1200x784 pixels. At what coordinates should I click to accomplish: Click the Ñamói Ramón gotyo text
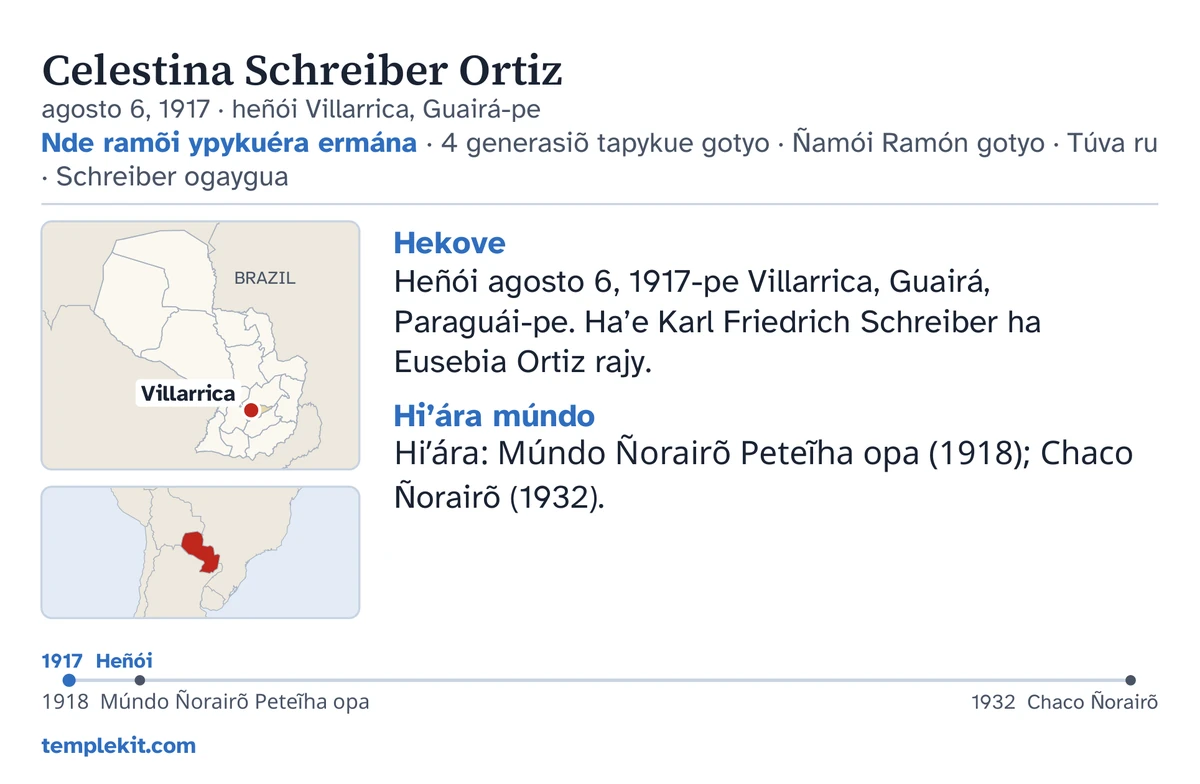click(x=918, y=143)
